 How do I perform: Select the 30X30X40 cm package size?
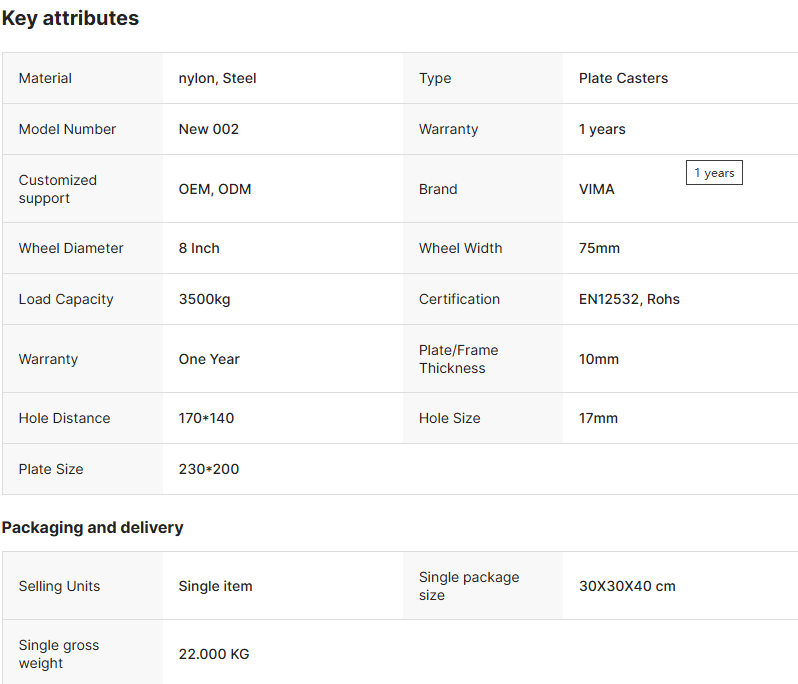pyautogui.click(x=627, y=586)
